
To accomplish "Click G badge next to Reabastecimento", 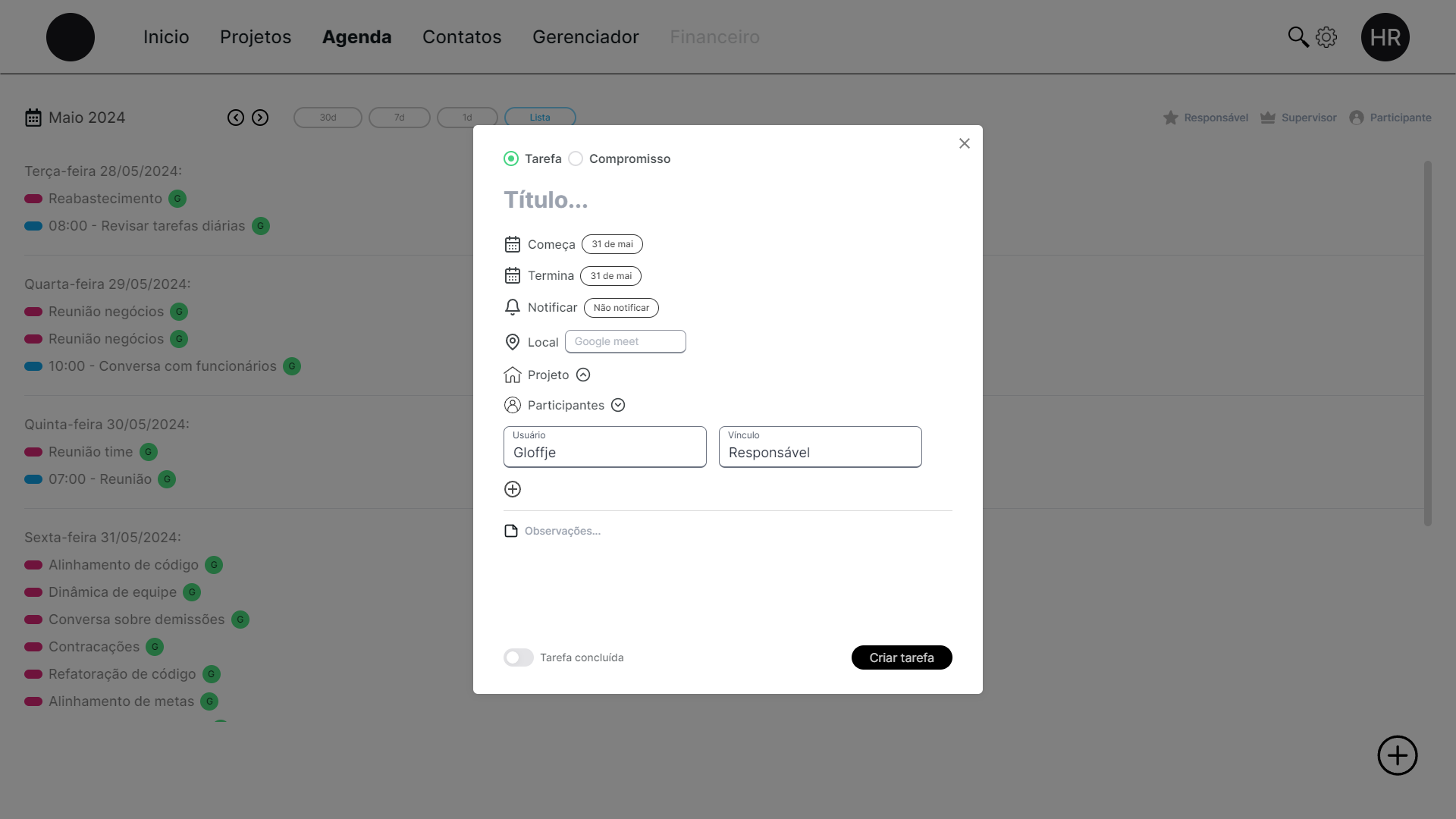I will coord(177,199).
